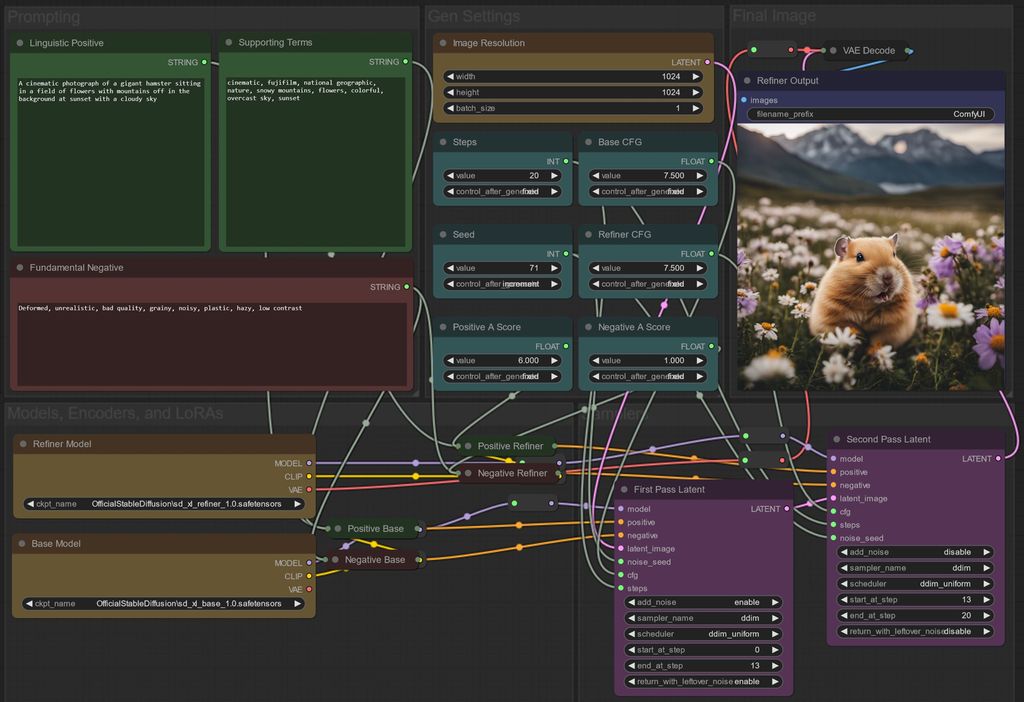1024x702 pixels.
Task: Toggle add_noise setting in Second Pass Latent
Action: pos(915,552)
